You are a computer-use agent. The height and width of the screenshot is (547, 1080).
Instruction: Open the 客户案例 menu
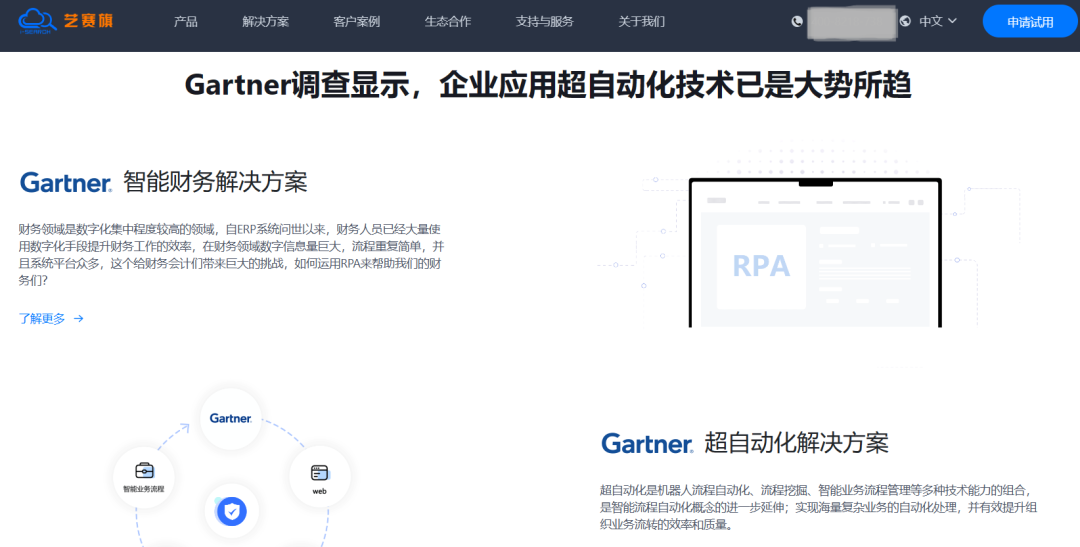coord(357,21)
